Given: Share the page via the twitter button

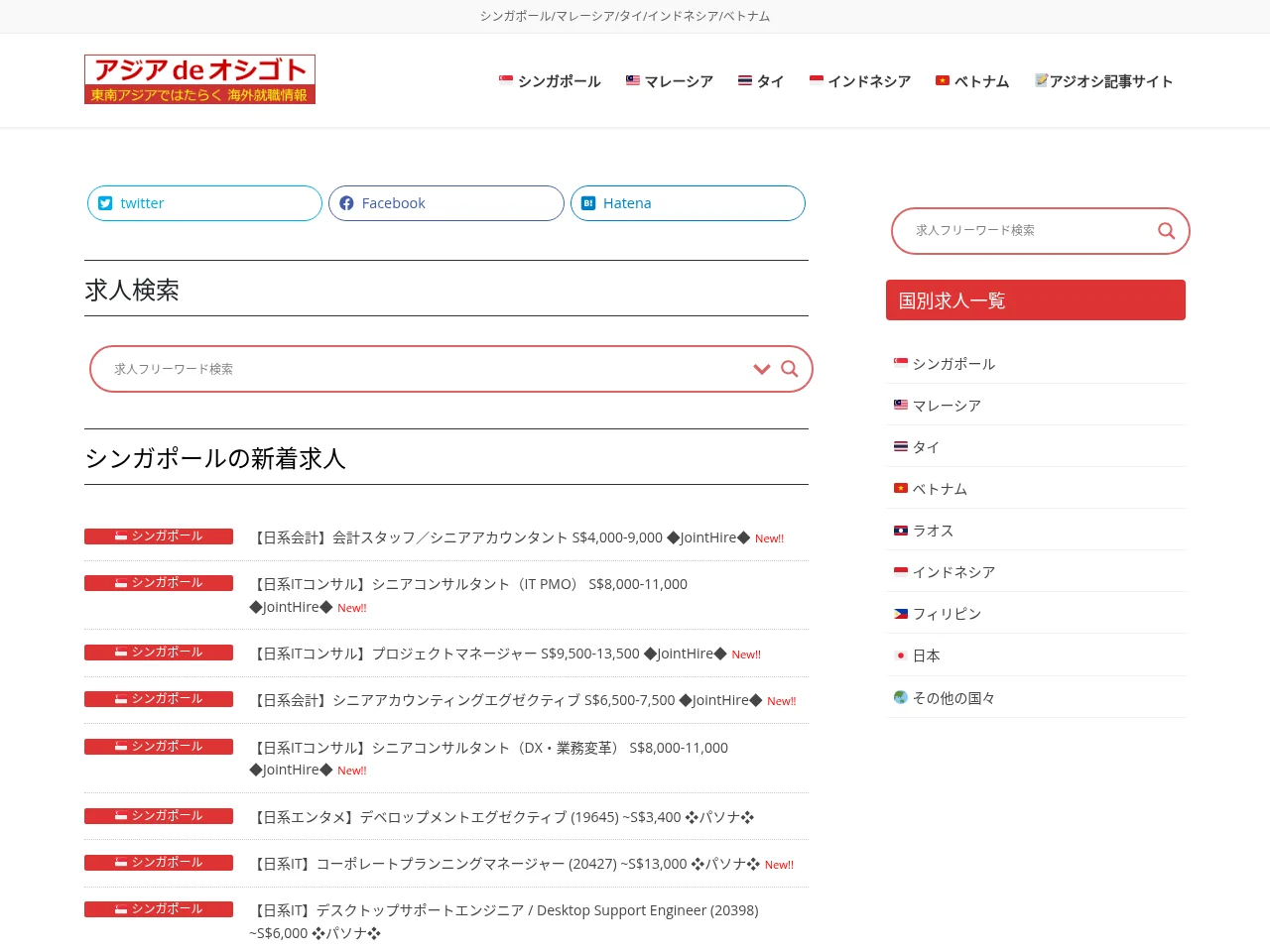Looking at the screenshot, I should pos(204,203).
